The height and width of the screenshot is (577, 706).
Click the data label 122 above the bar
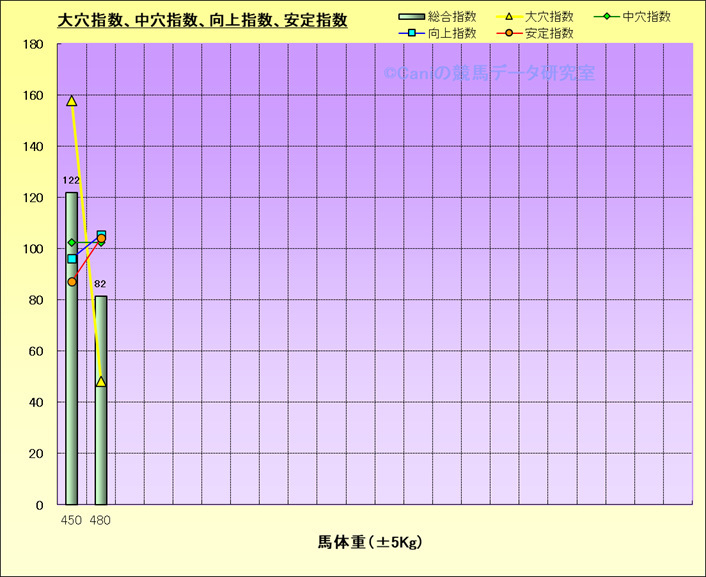pyautogui.click(x=71, y=181)
